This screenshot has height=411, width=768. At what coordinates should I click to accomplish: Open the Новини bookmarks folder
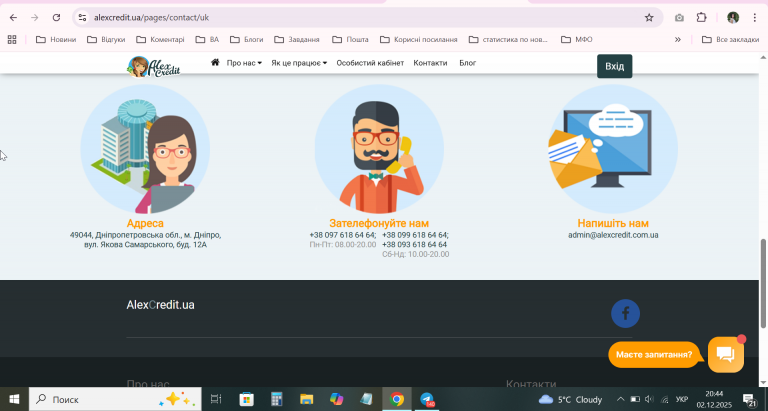[56, 40]
